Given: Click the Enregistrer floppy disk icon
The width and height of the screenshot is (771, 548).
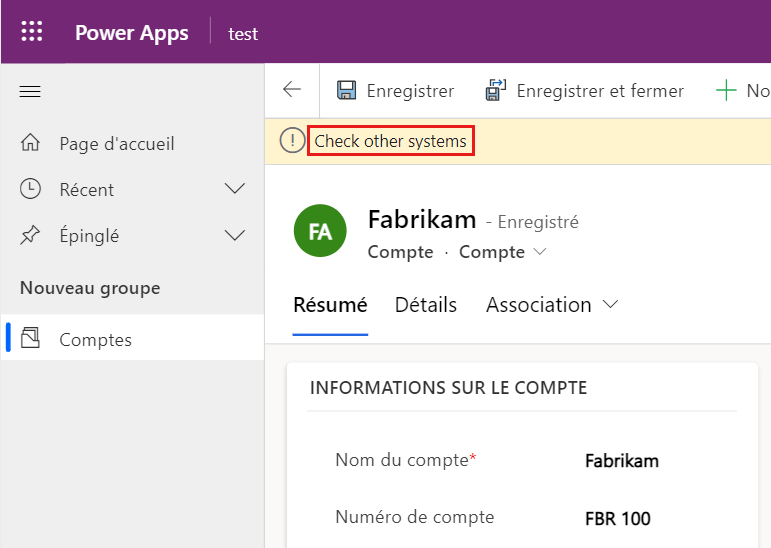Looking at the screenshot, I should pos(346,91).
